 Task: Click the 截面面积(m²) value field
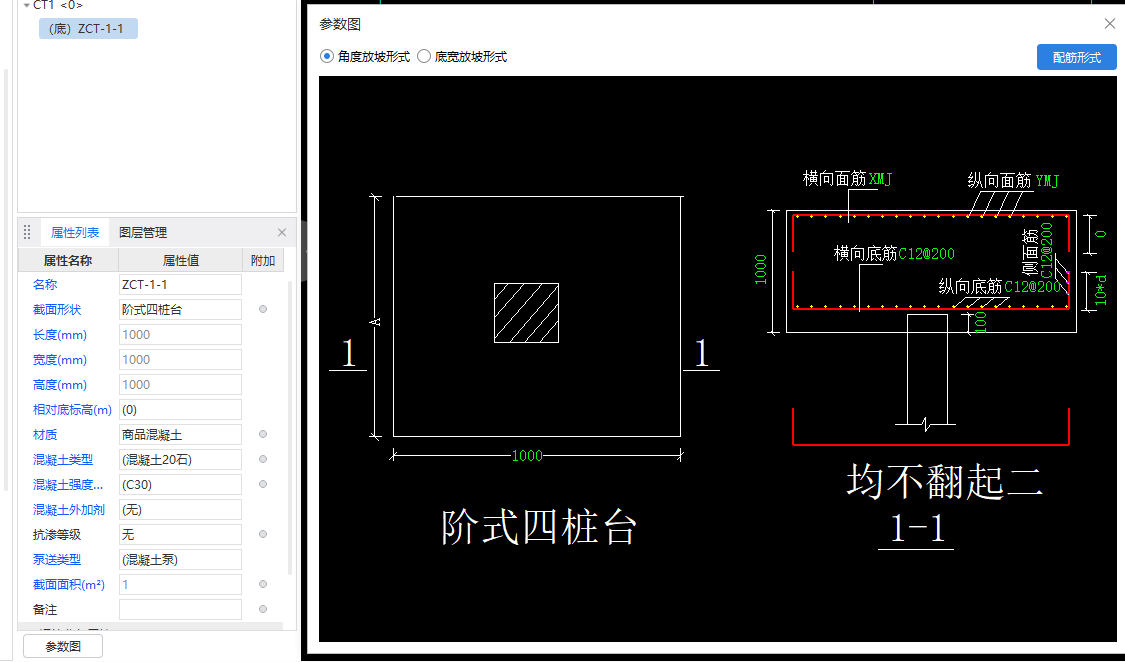[180, 585]
